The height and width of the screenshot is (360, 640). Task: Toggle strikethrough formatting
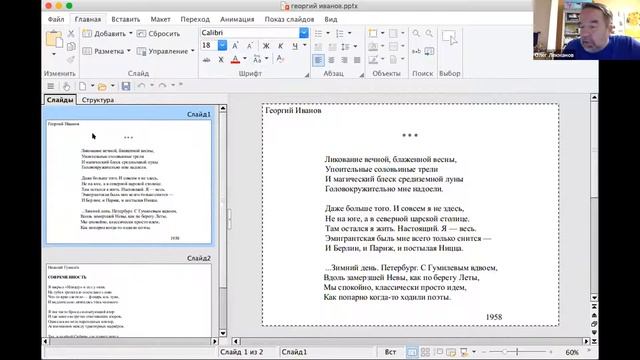pos(207,60)
